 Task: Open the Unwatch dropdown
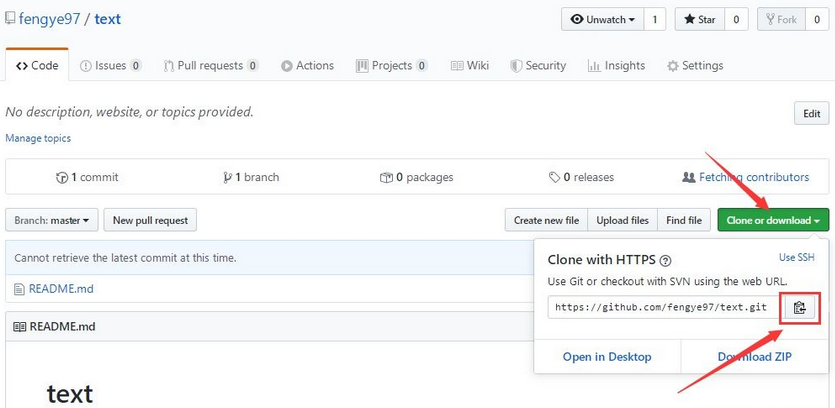[603, 20]
